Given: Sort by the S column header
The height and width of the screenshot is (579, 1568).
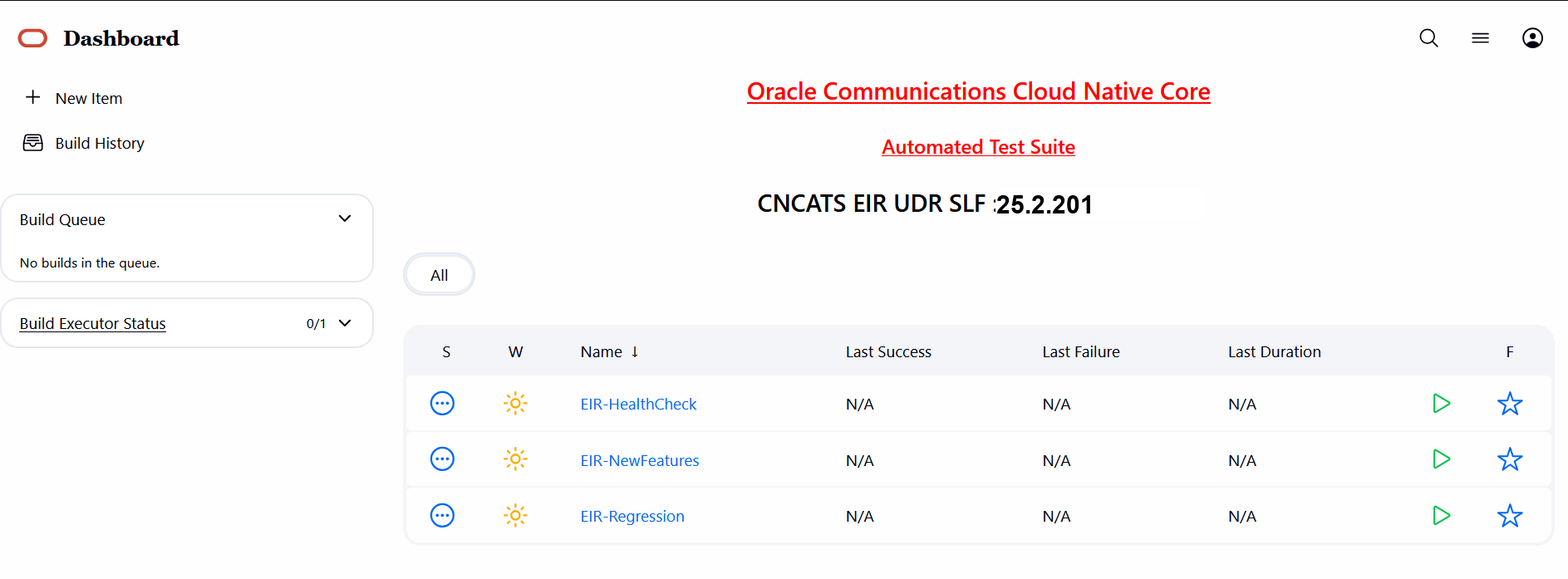Looking at the screenshot, I should pyautogui.click(x=446, y=352).
